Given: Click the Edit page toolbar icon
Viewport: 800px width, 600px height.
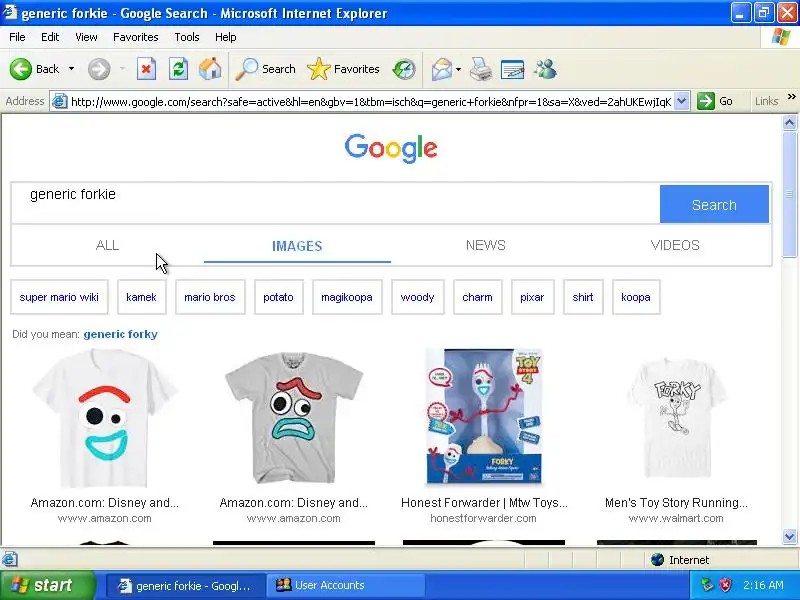Looking at the screenshot, I should 513,69.
